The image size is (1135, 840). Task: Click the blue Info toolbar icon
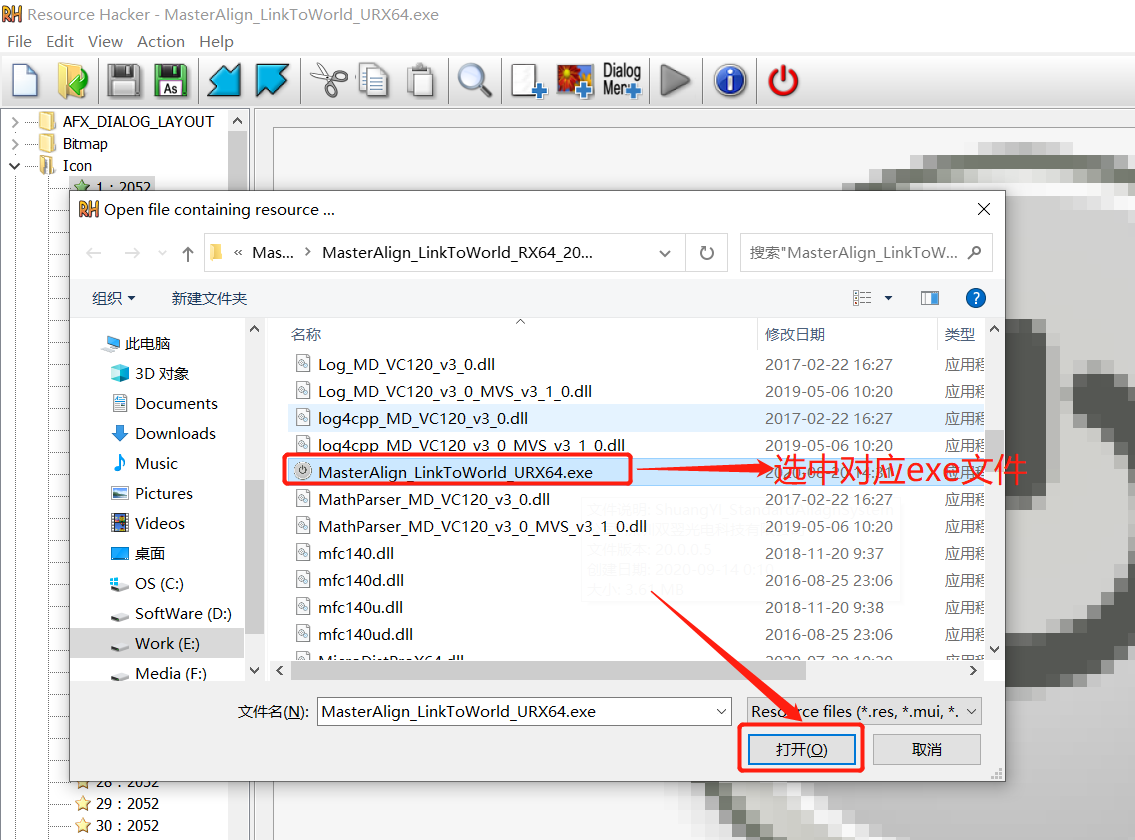pyautogui.click(x=730, y=80)
